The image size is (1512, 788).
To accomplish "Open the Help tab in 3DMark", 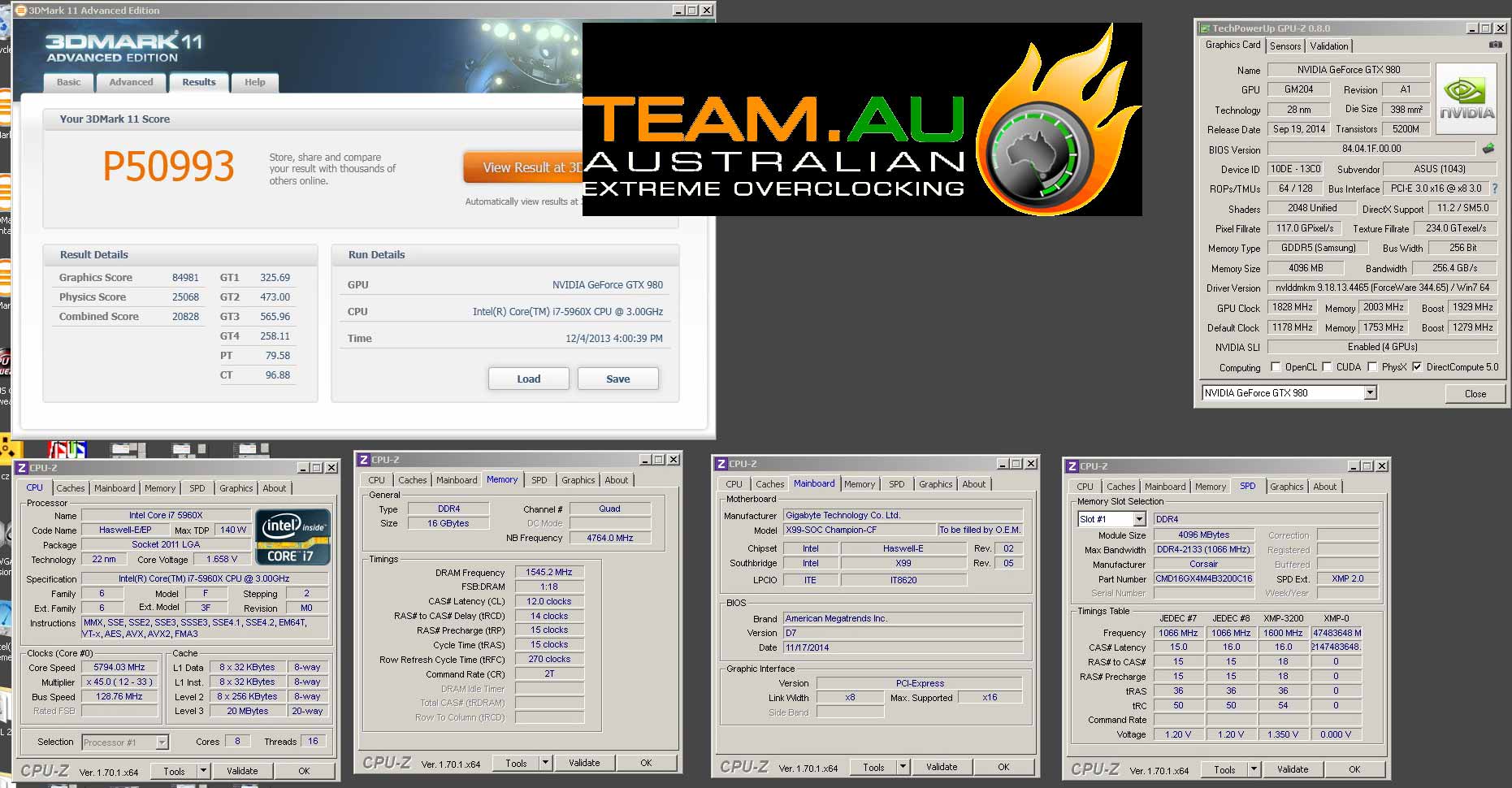I will tap(254, 82).
